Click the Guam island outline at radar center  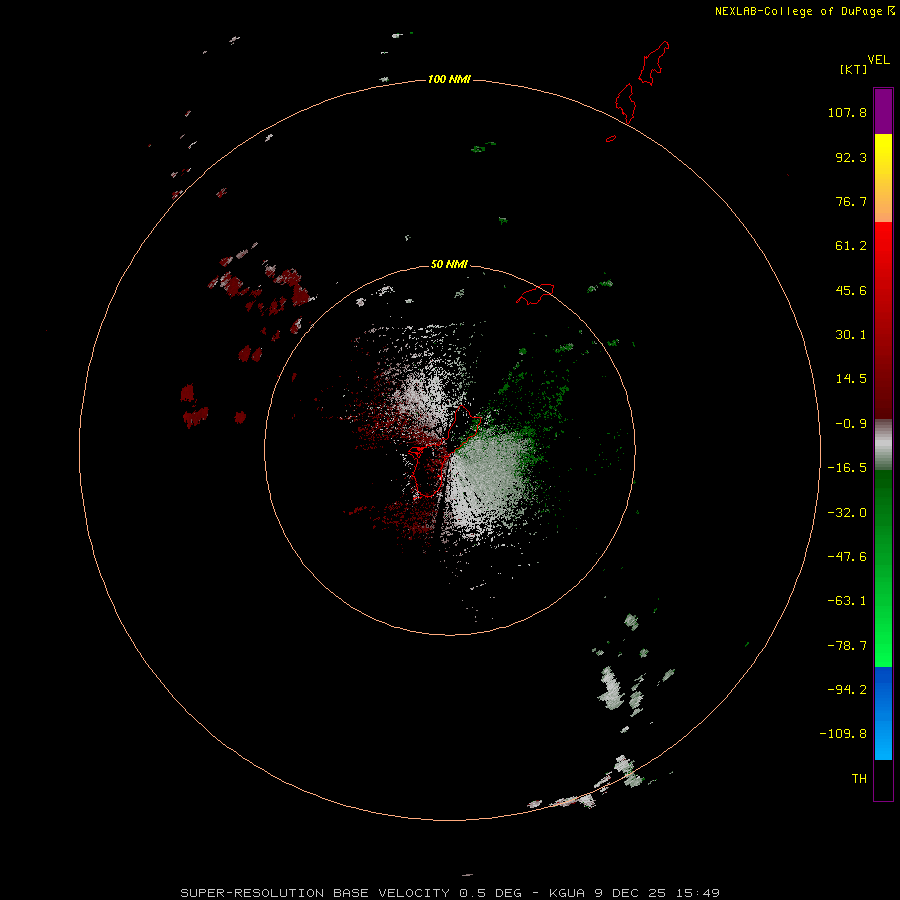click(x=443, y=452)
